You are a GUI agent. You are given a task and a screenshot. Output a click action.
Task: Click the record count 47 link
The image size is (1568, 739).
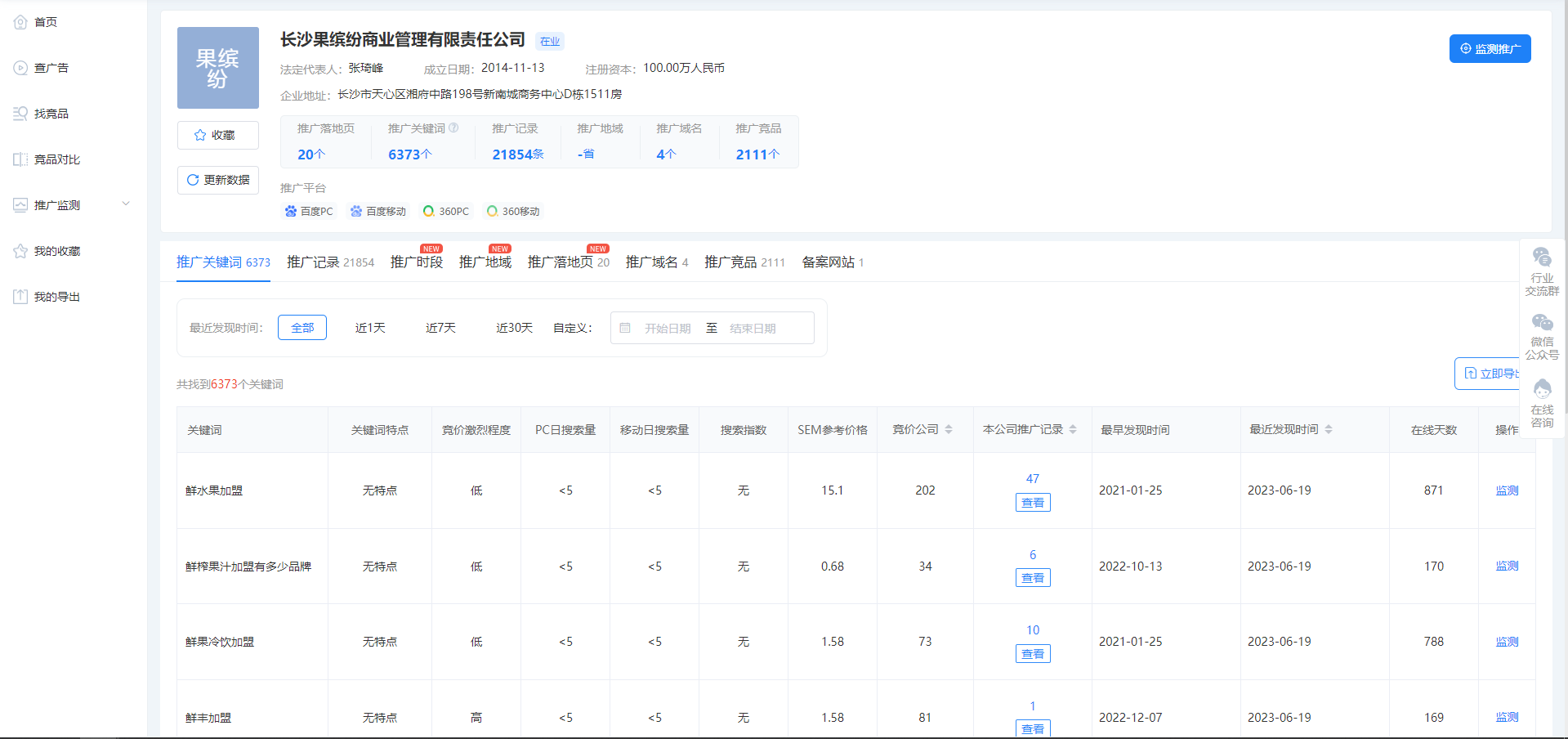pyautogui.click(x=1033, y=479)
